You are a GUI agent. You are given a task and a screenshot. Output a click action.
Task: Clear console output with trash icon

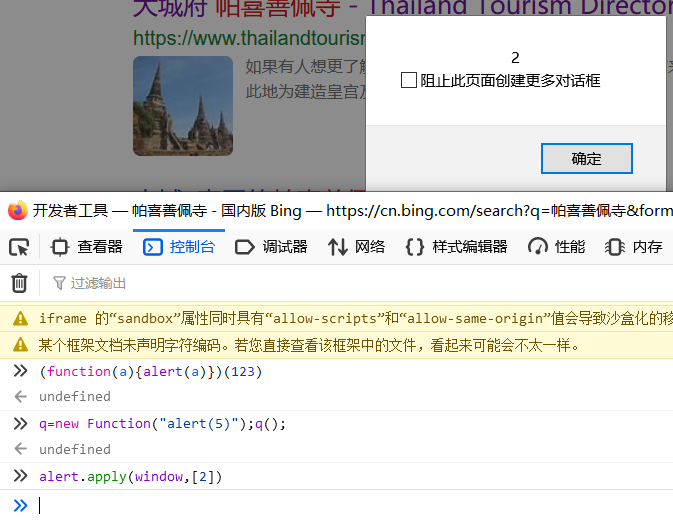(x=19, y=283)
